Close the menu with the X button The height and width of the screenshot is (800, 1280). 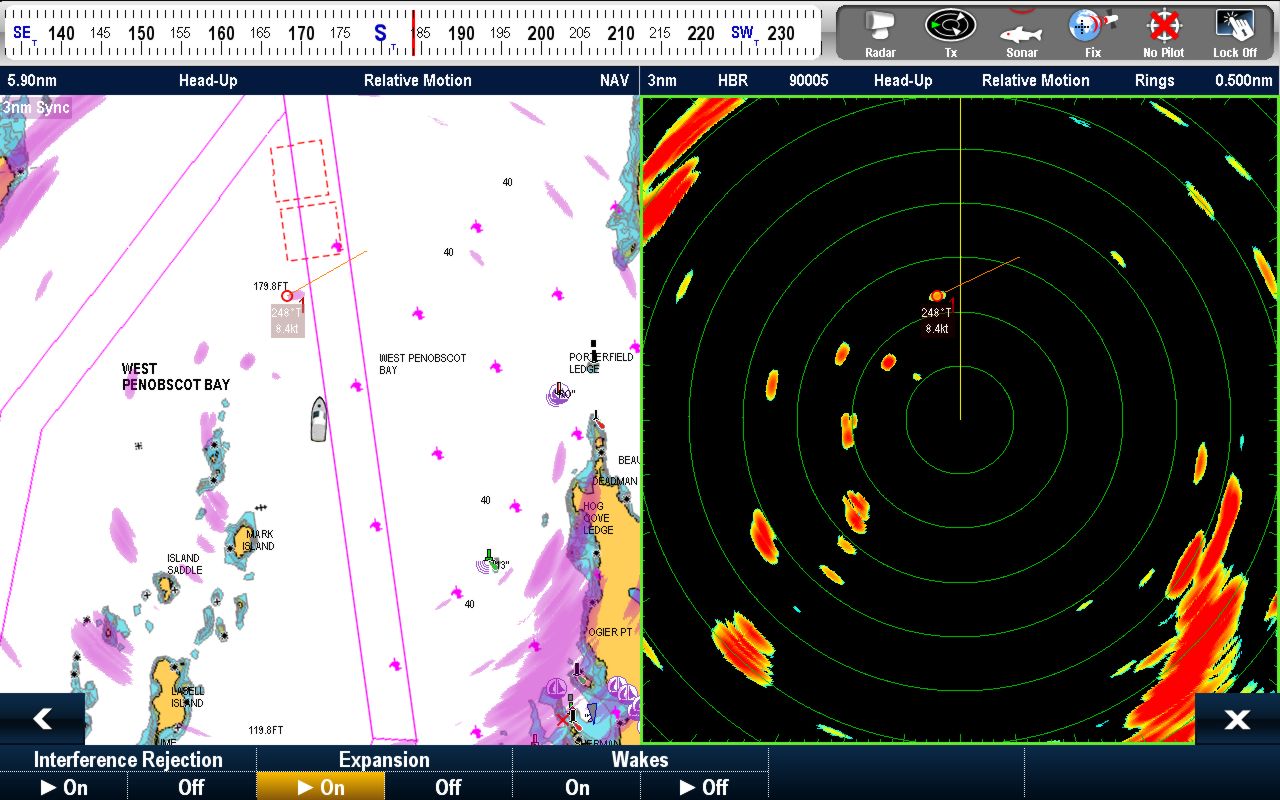1237,719
